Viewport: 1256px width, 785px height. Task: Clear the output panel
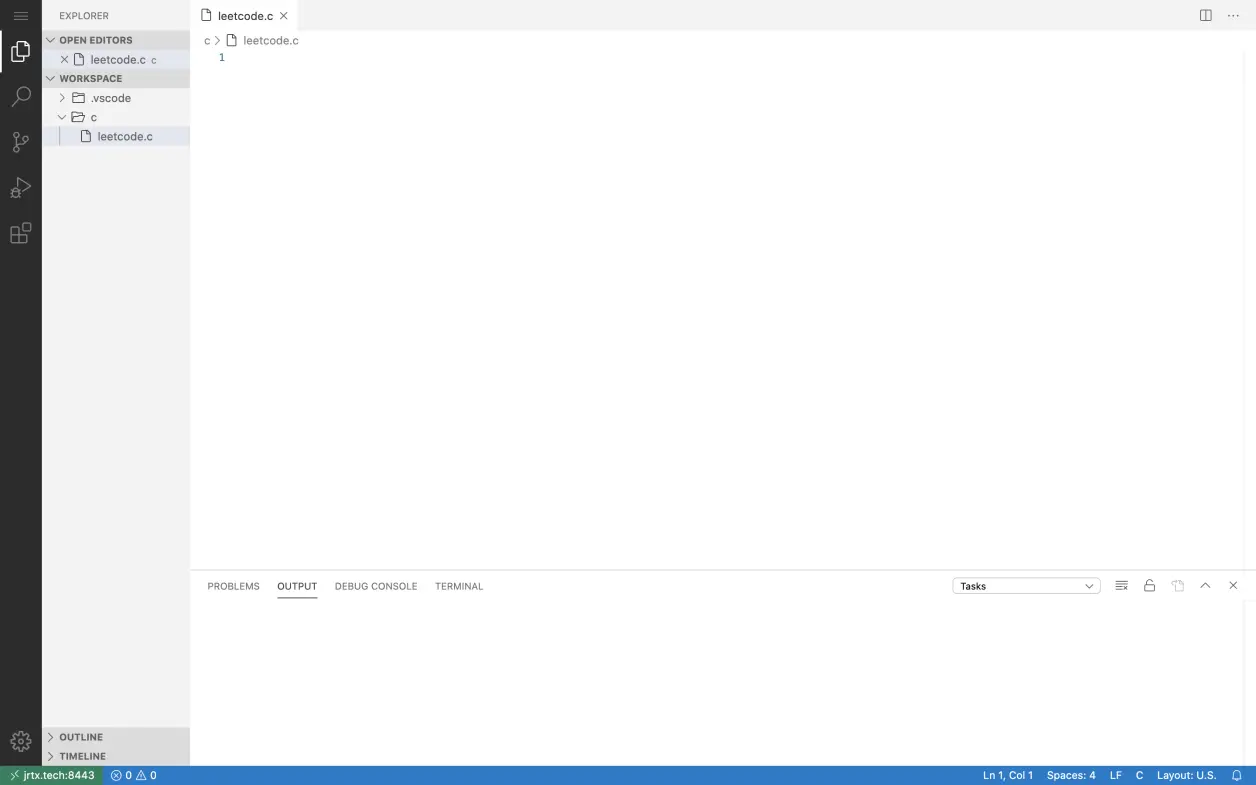[x=1121, y=586]
